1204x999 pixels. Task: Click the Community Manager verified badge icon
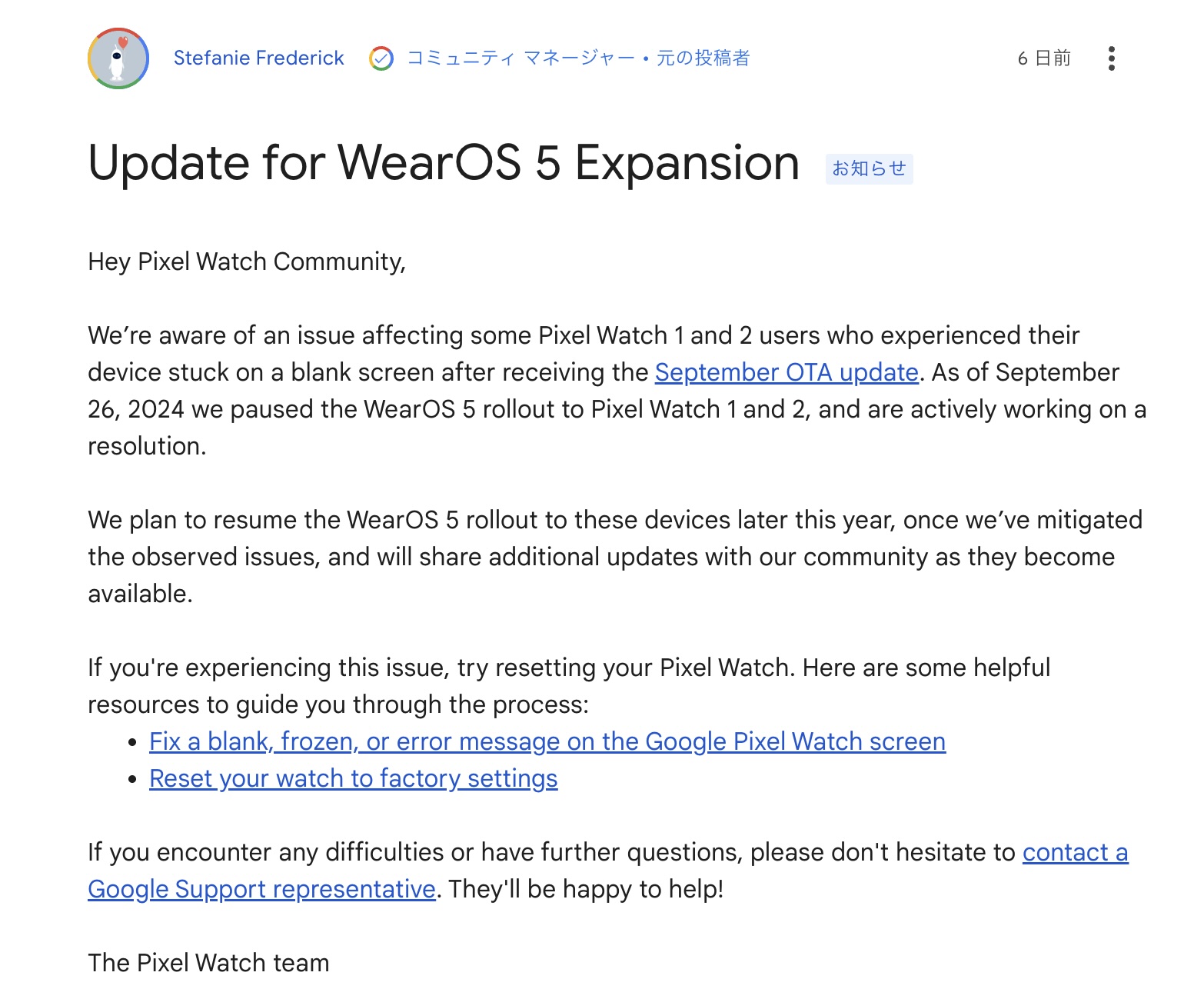point(381,58)
